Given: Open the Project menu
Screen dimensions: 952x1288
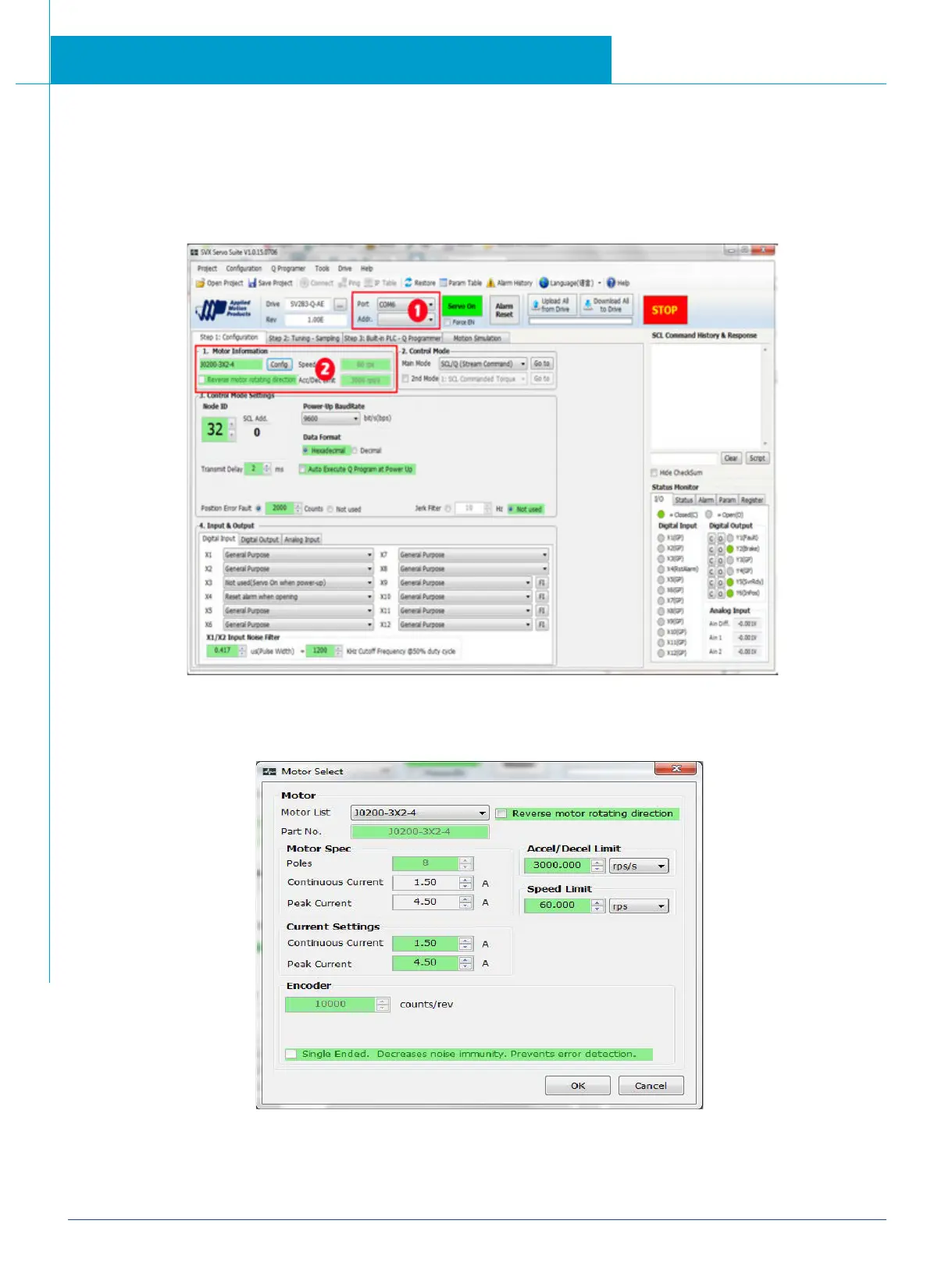Looking at the screenshot, I should tap(207, 269).
